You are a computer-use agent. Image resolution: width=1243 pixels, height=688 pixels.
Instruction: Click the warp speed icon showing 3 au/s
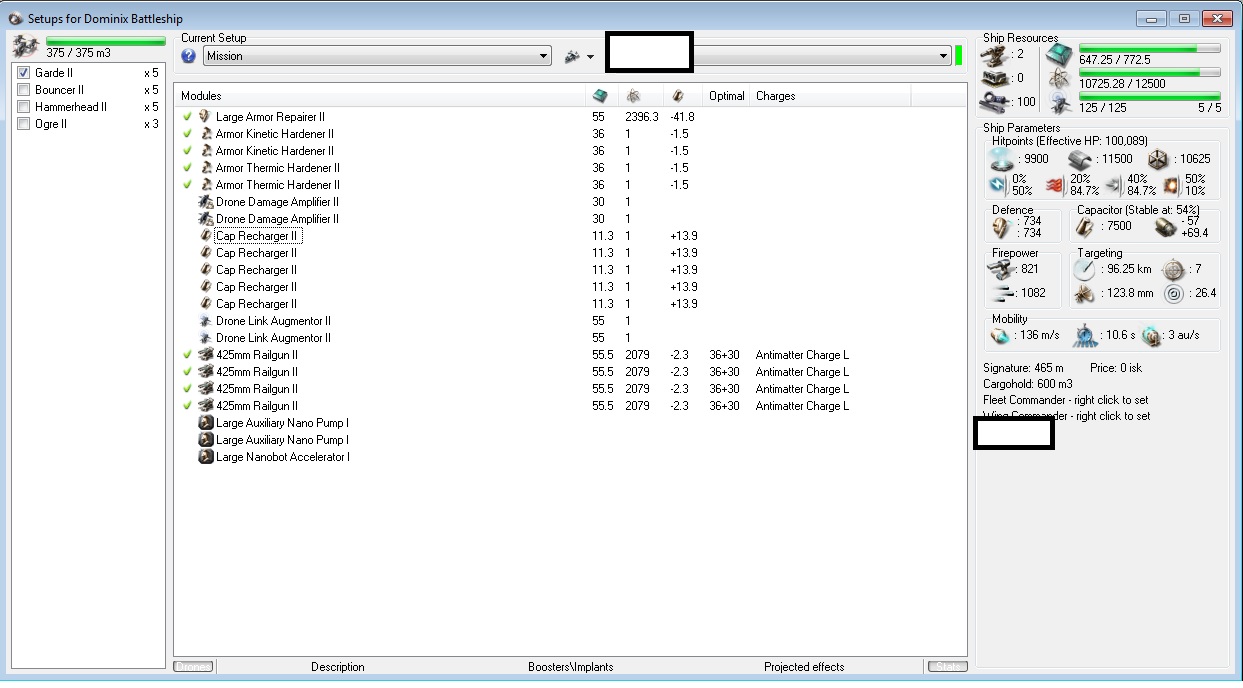pos(1152,336)
